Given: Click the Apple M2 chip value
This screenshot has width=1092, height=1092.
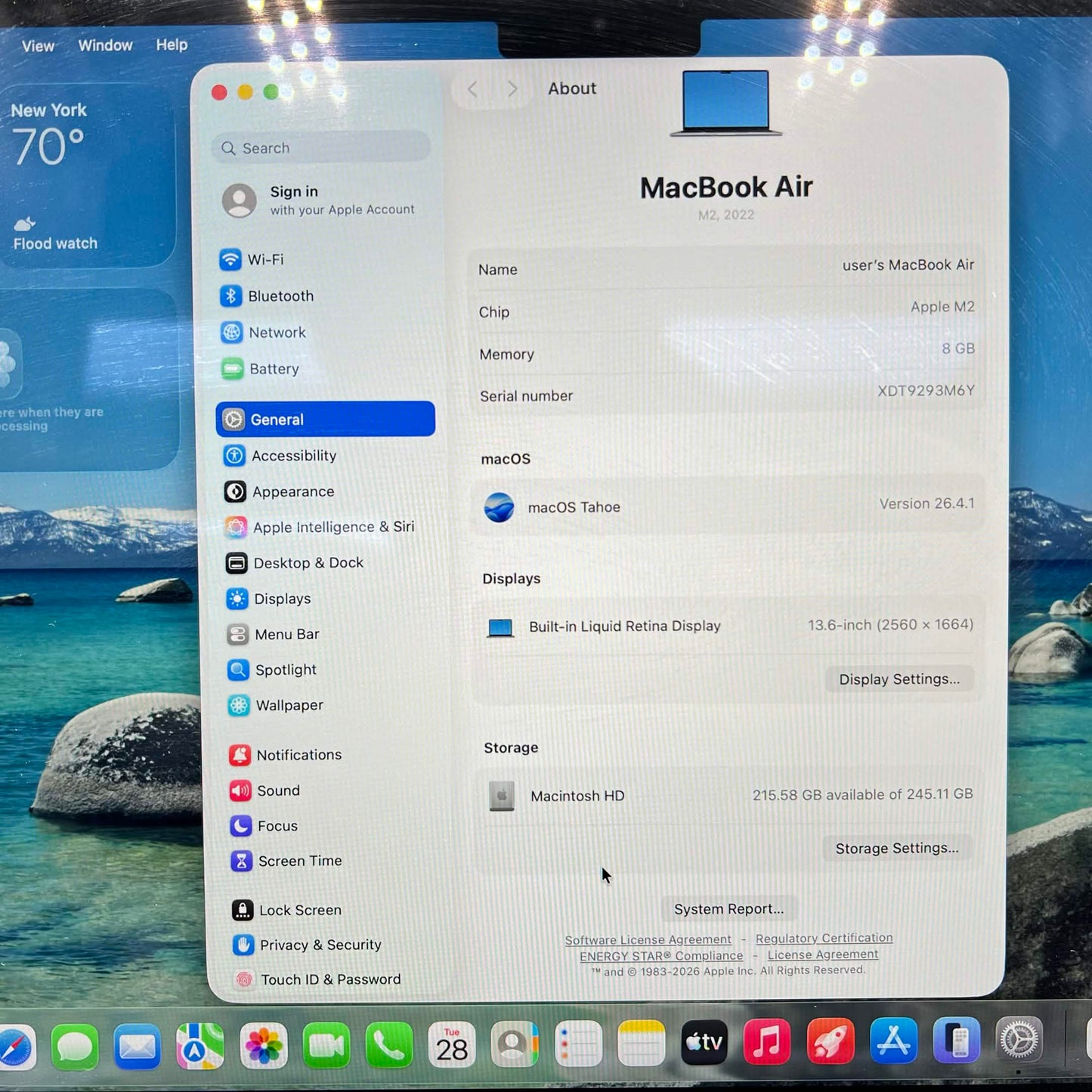Looking at the screenshot, I should click(943, 307).
